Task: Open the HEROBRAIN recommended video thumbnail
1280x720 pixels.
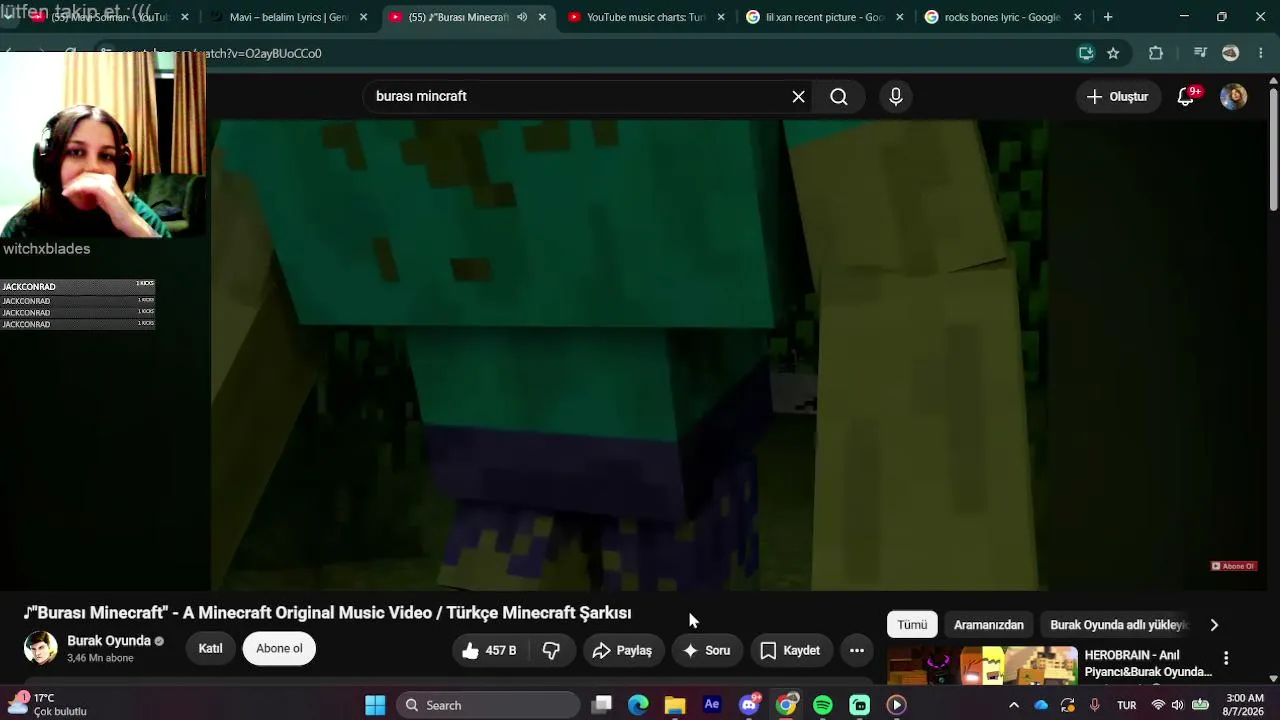Action: pyautogui.click(x=983, y=666)
